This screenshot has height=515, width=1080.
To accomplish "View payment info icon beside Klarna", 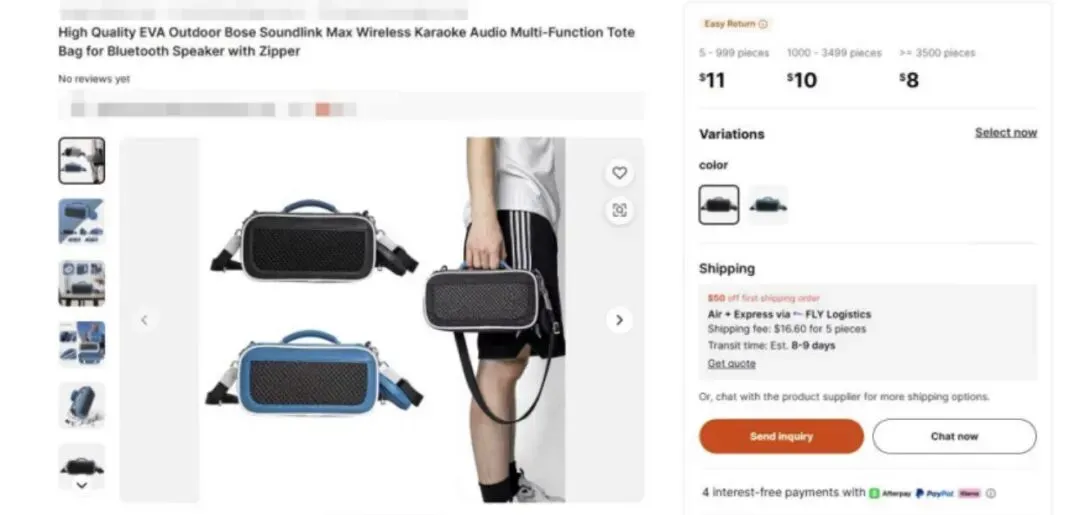I will pyautogui.click(x=990, y=493).
